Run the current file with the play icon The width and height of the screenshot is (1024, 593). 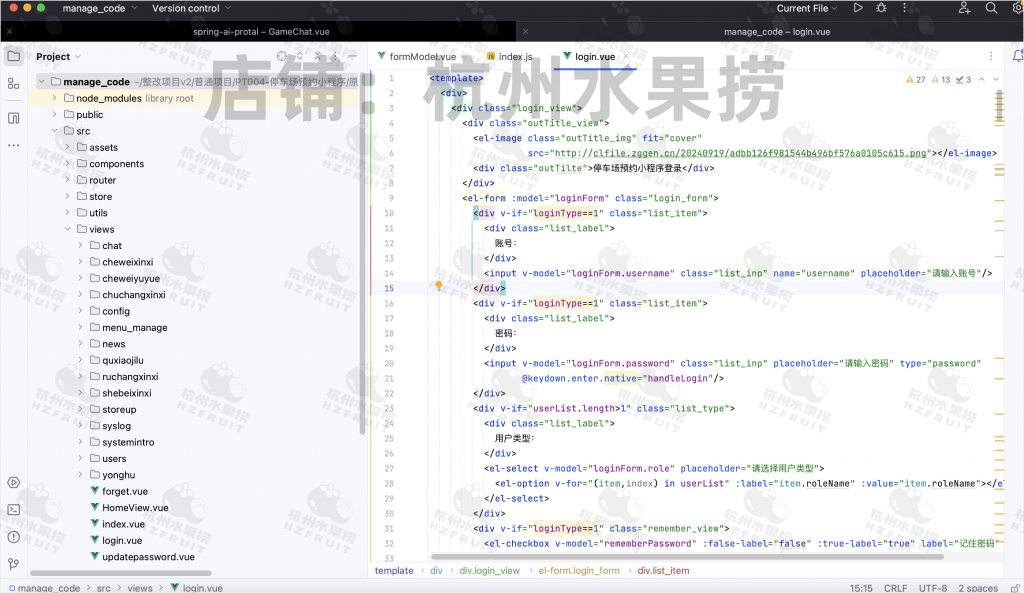[858, 8]
